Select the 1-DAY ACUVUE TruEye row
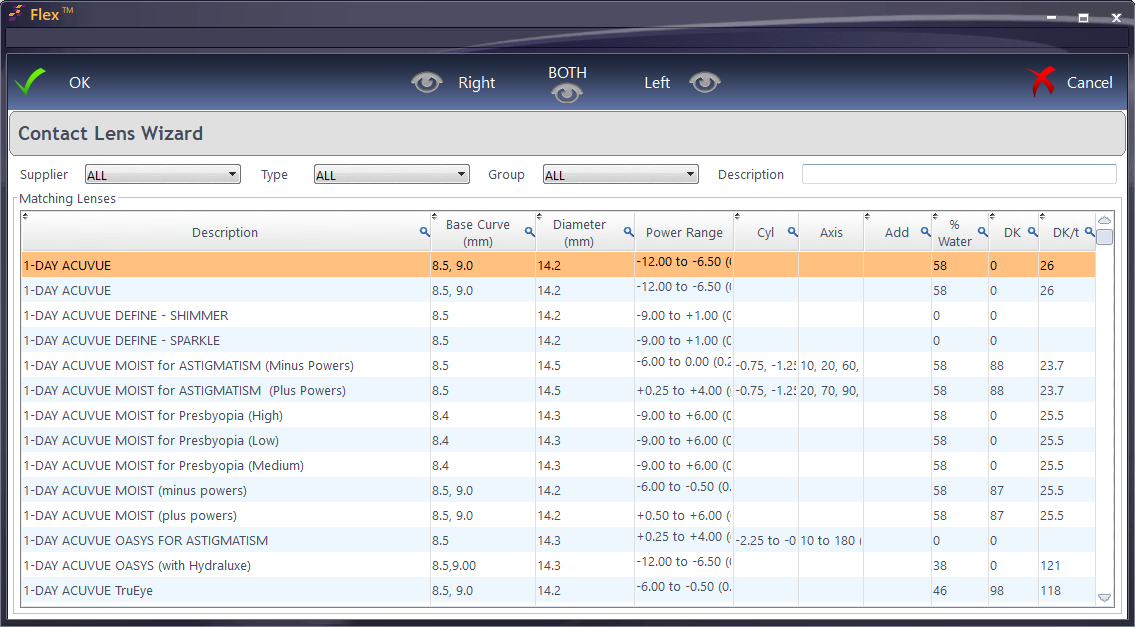This screenshot has width=1135, height=627. (558, 590)
